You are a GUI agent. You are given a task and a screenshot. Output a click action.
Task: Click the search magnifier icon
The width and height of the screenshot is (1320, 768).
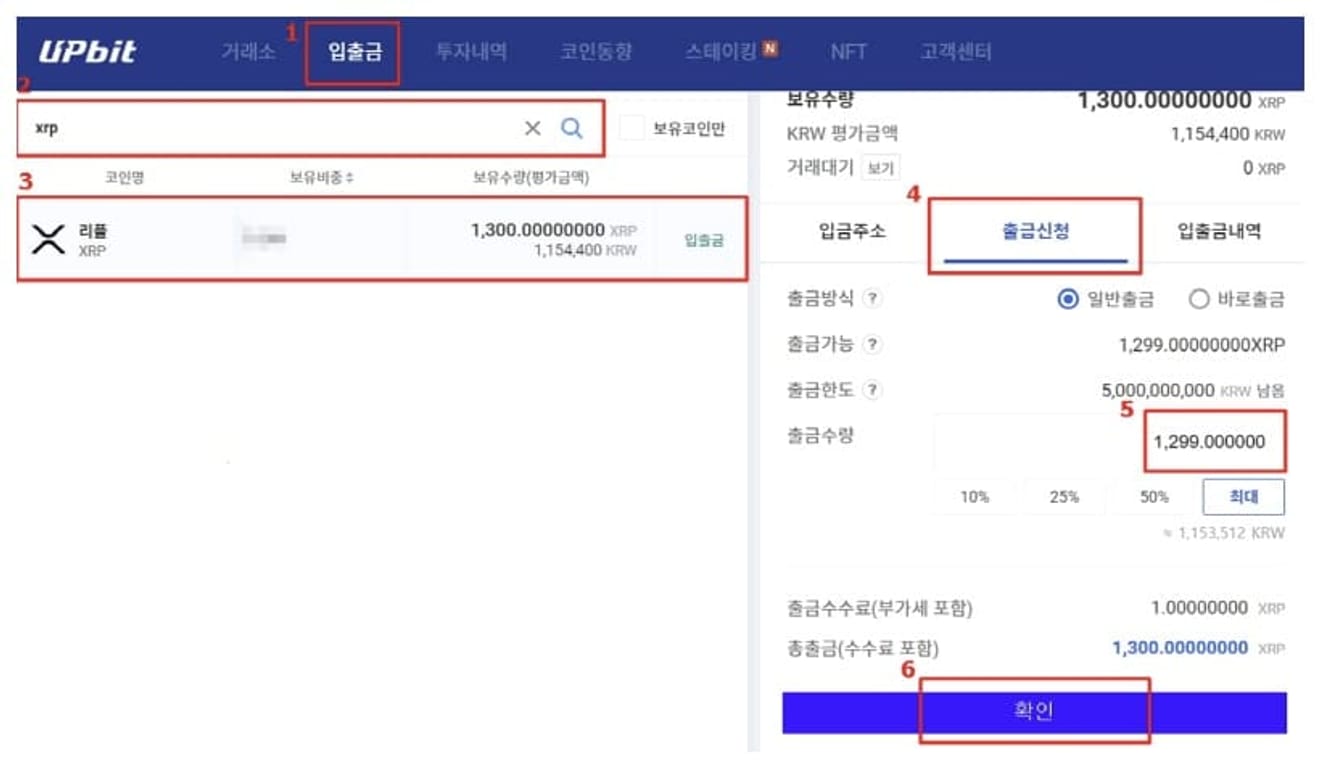tap(571, 128)
